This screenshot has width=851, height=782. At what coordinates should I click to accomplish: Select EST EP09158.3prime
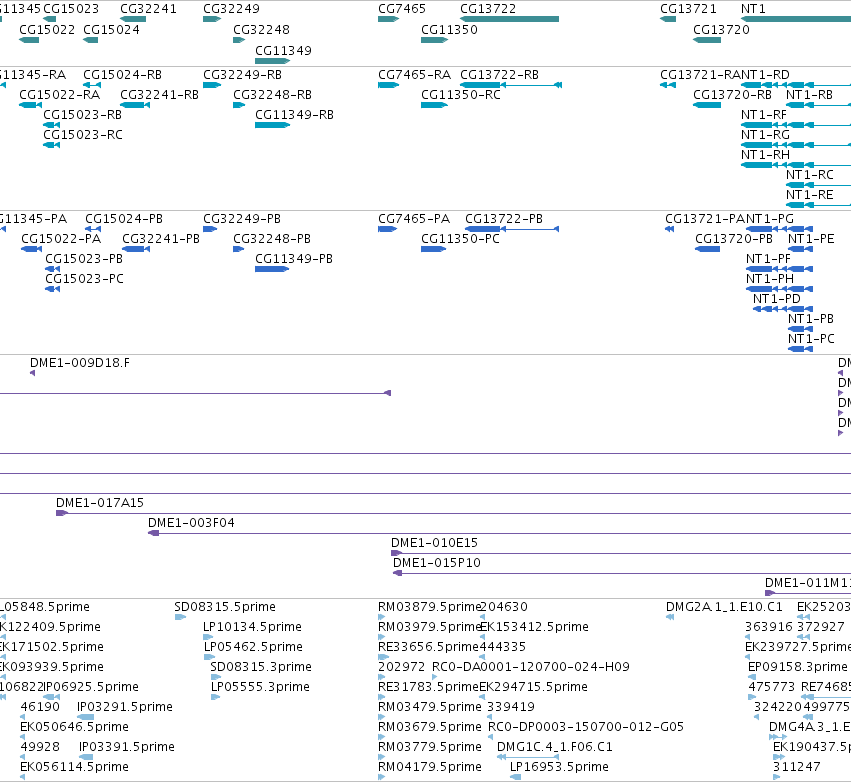[x=797, y=667]
